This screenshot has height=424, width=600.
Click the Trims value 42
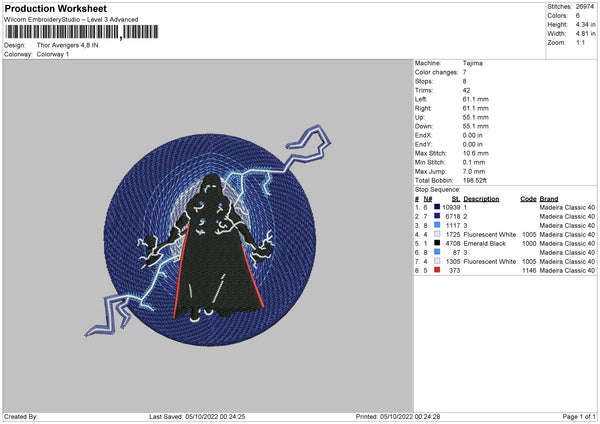click(466, 90)
